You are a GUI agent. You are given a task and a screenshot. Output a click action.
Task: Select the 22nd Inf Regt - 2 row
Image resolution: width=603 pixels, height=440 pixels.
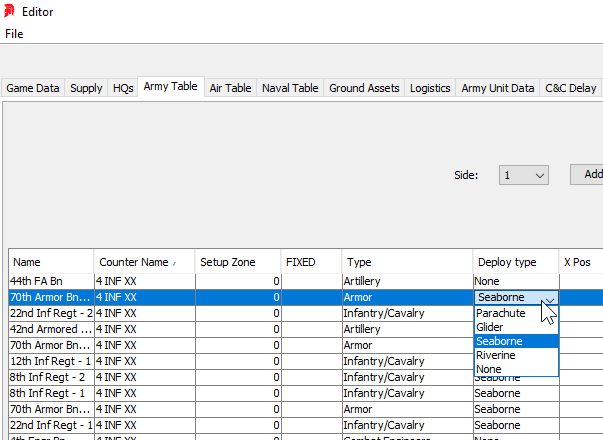[52, 313]
